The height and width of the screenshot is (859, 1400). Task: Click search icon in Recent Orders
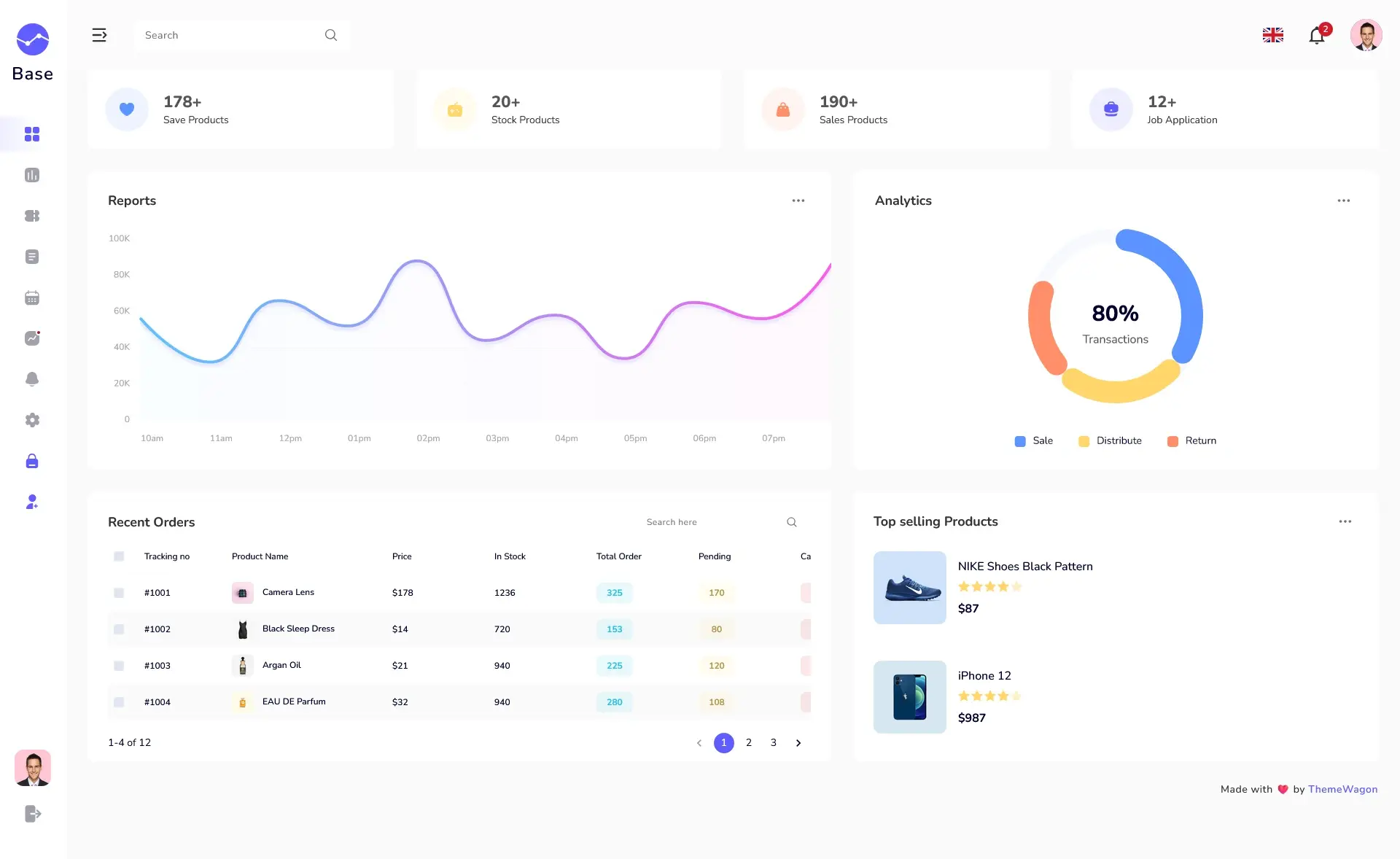tap(791, 521)
